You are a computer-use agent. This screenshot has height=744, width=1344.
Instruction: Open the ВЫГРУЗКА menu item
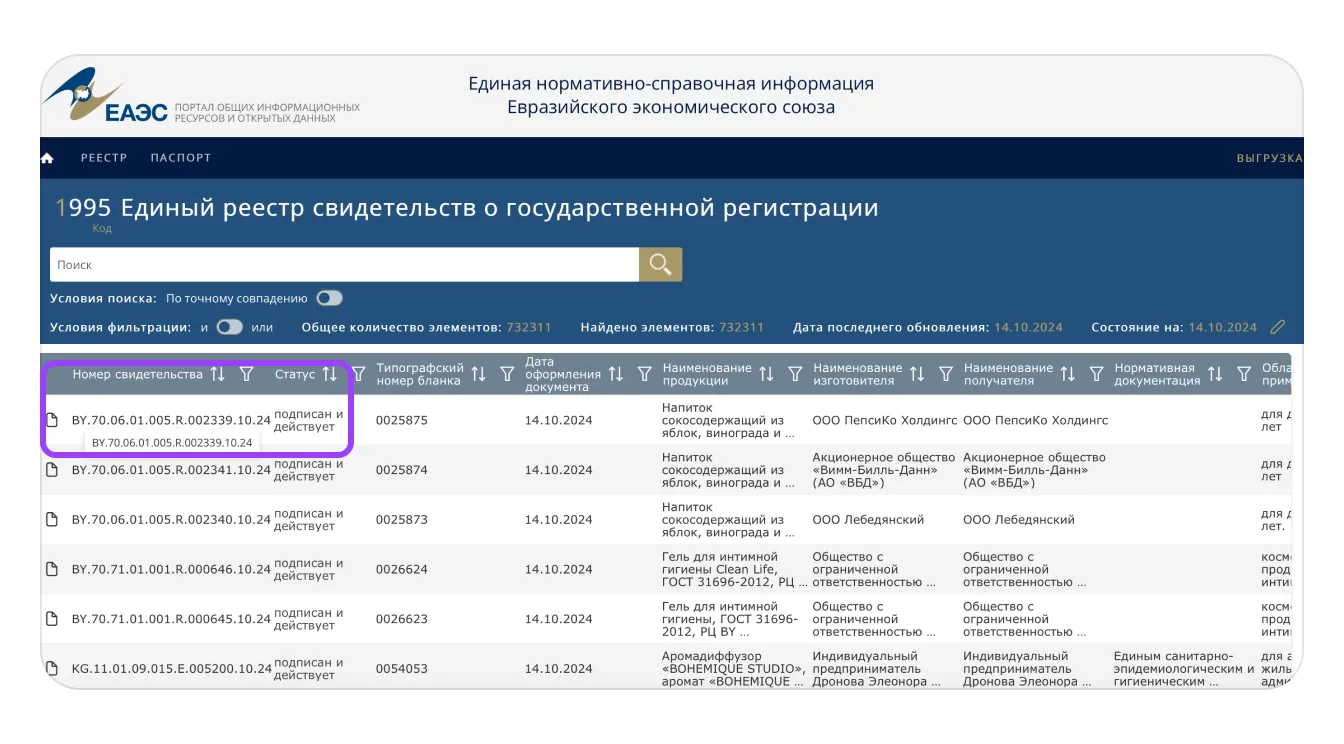(1269, 158)
